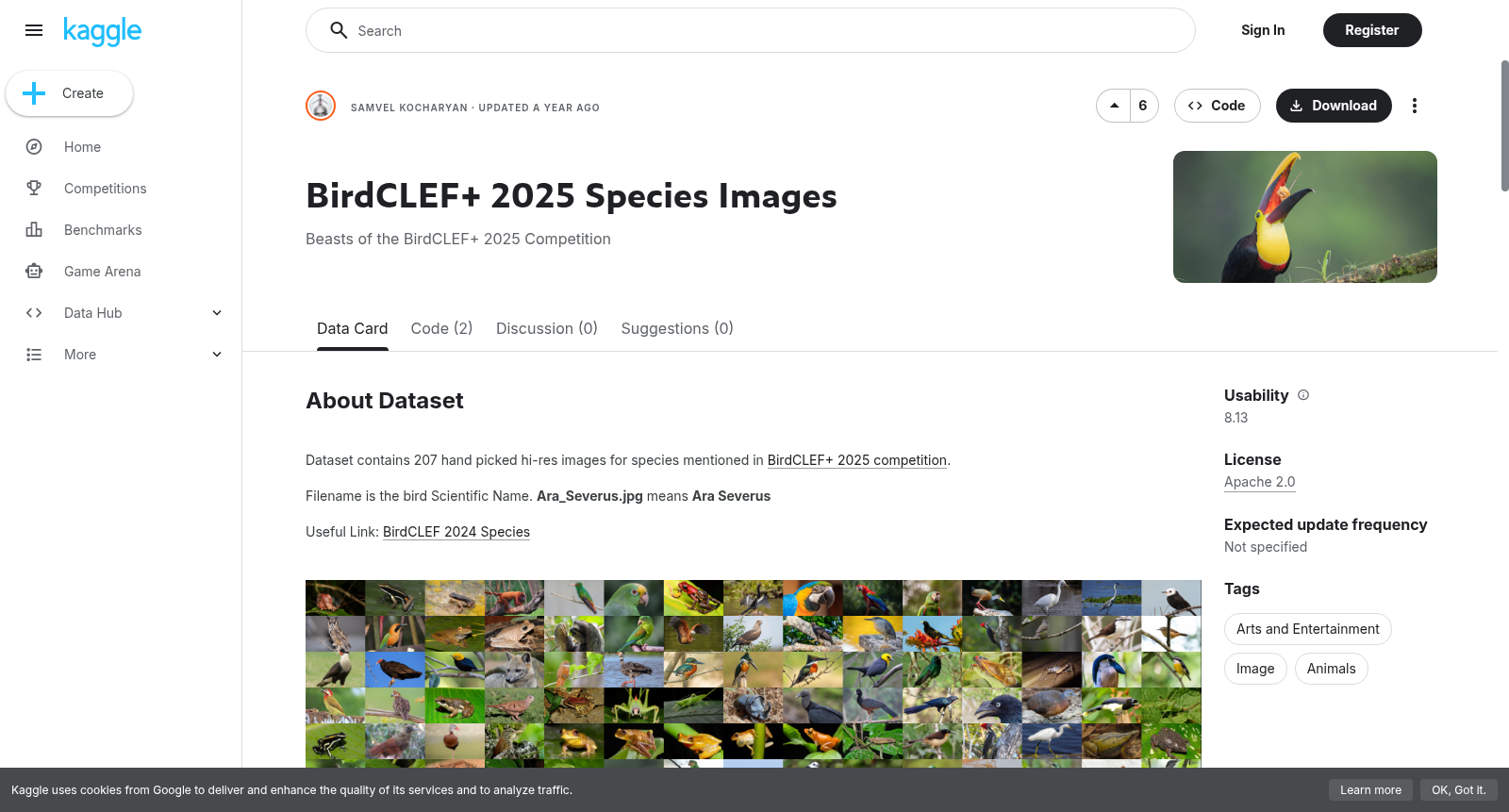The image size is (1509, 812).
Task: Click the page vertical scrollbar
Action: click(x=1504, y=126)
